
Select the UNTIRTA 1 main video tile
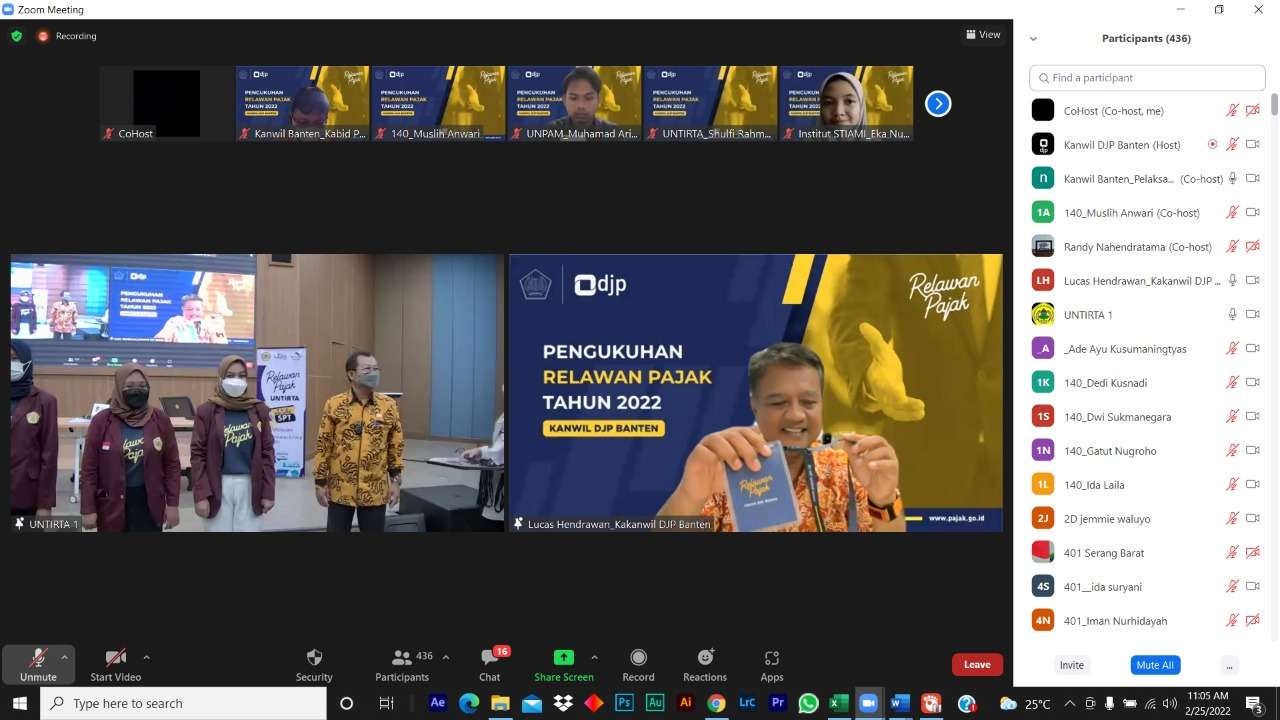(257, 392)
